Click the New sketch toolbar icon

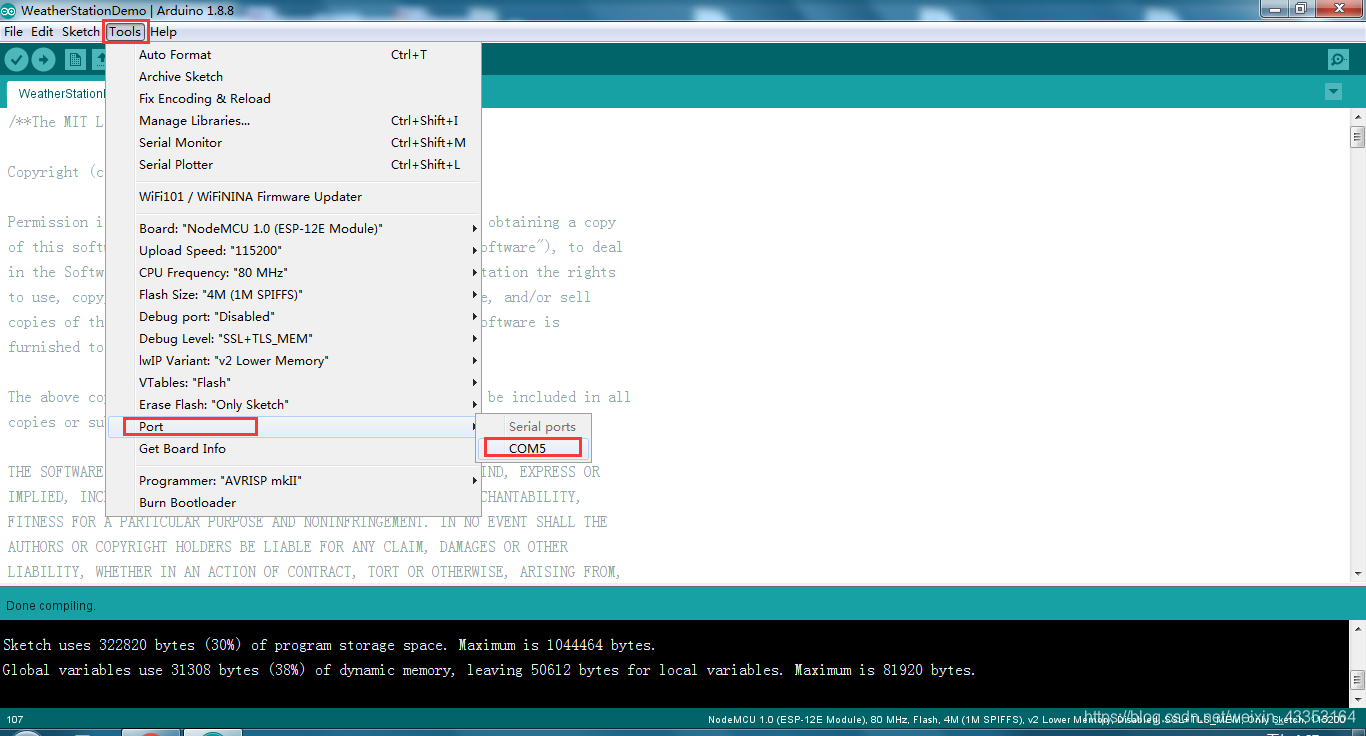(75, 60)
